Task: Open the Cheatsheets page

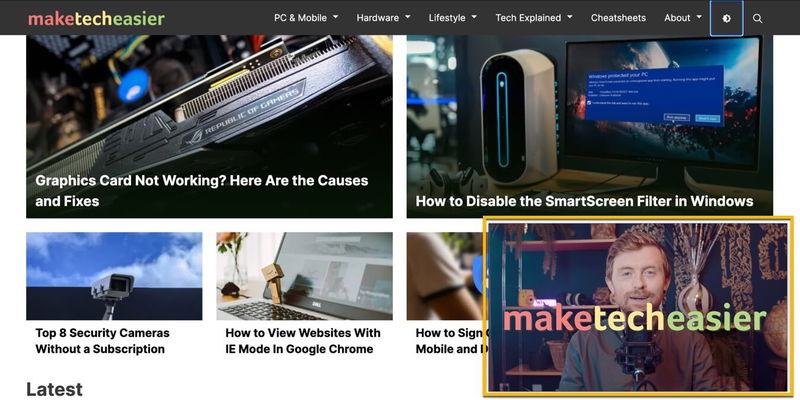Action: [618, 18]
